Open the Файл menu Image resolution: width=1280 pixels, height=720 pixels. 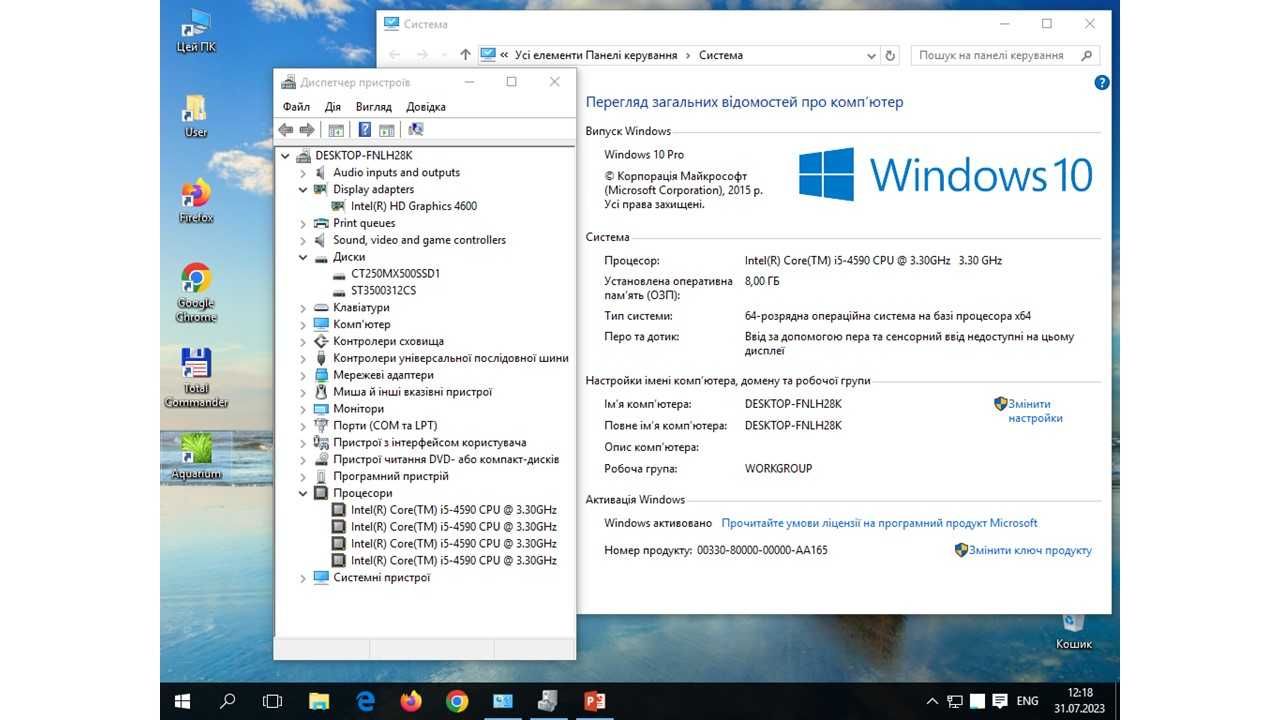296,107
